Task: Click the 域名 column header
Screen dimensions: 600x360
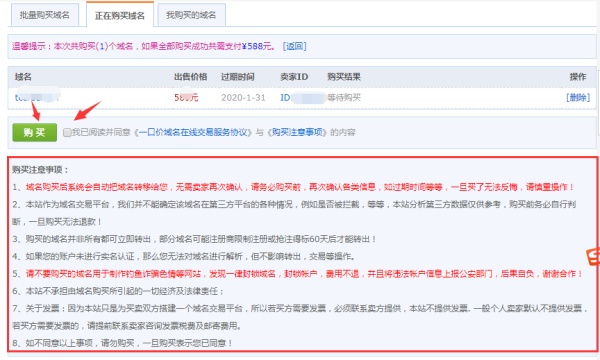Action: click(x=23, y=77)
